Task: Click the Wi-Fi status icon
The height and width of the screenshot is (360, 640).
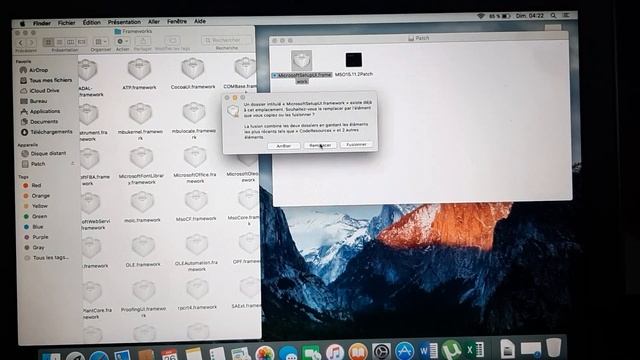Action: coord(481,16)
